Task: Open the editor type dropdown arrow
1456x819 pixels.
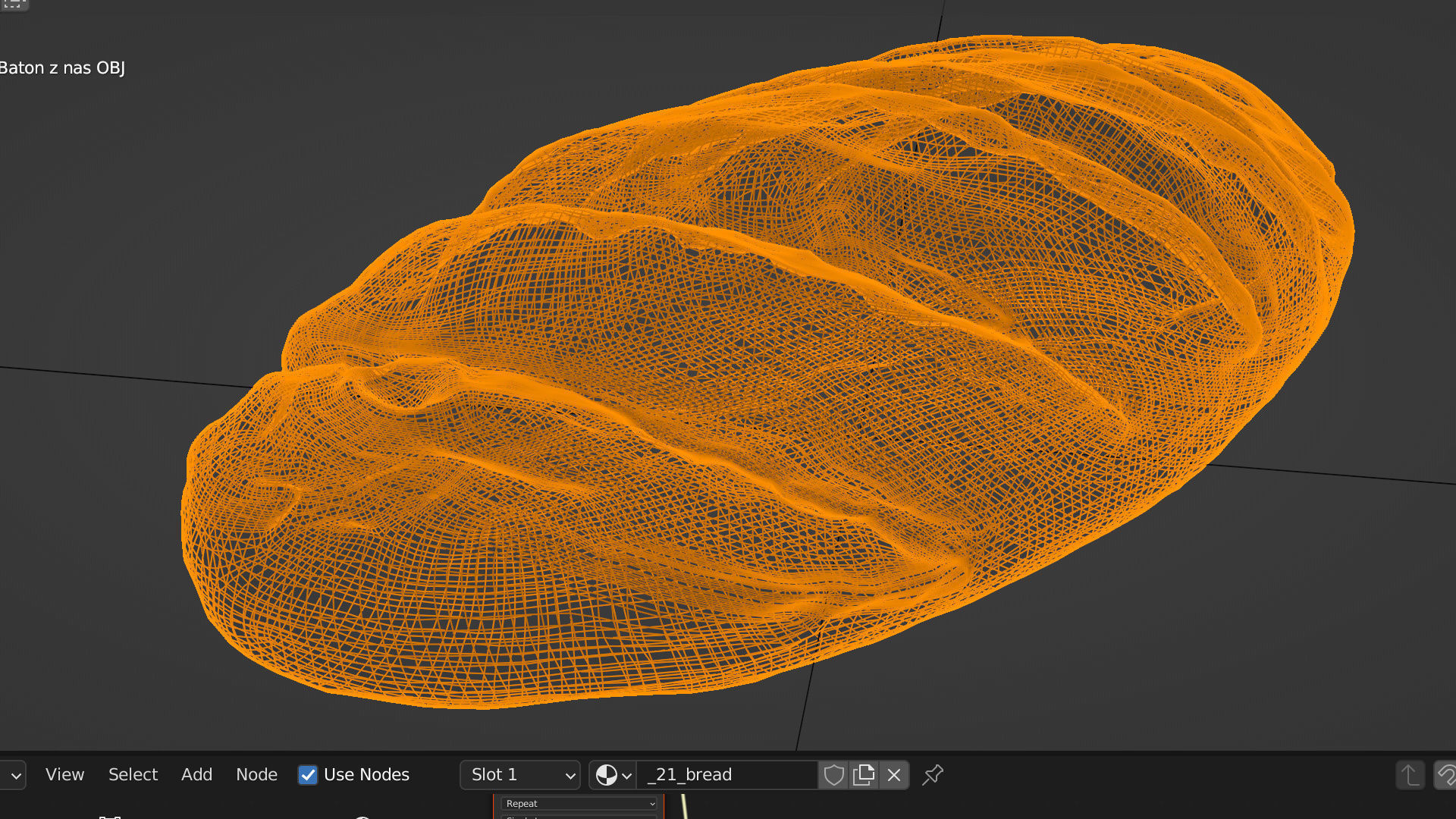Action: [15, 775]
